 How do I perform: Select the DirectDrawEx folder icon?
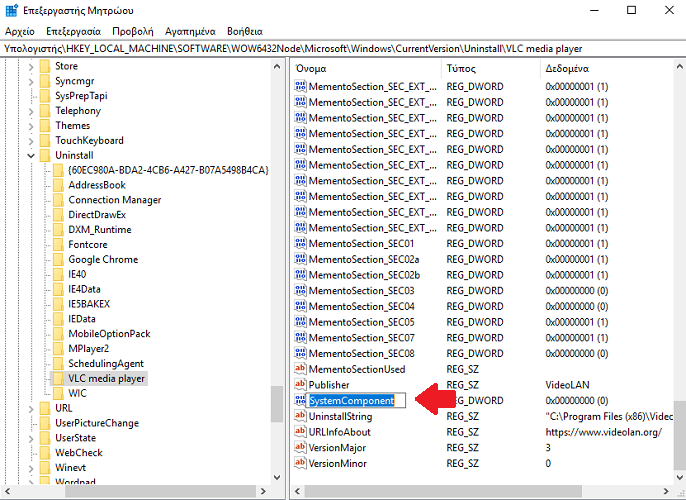58,215
